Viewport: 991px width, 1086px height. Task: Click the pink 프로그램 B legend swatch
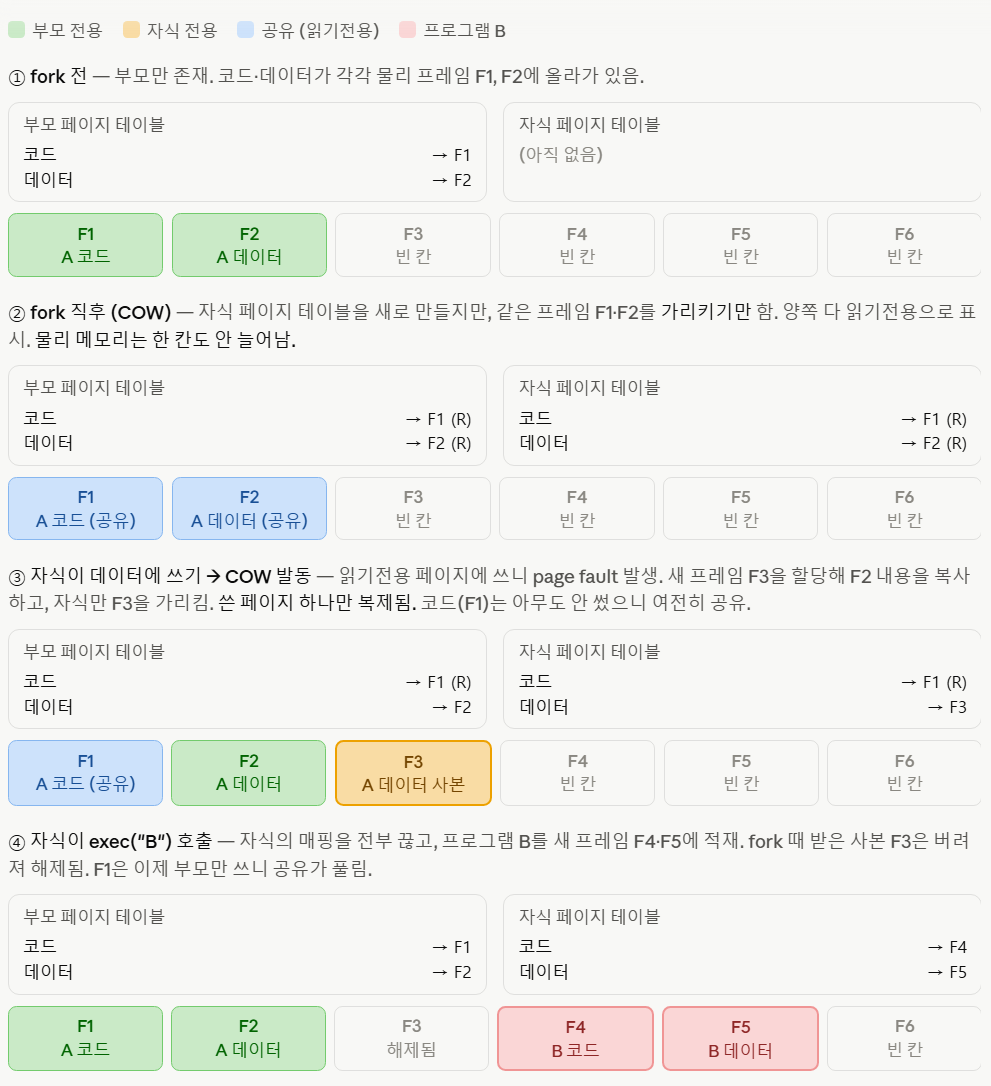[407, 30]
